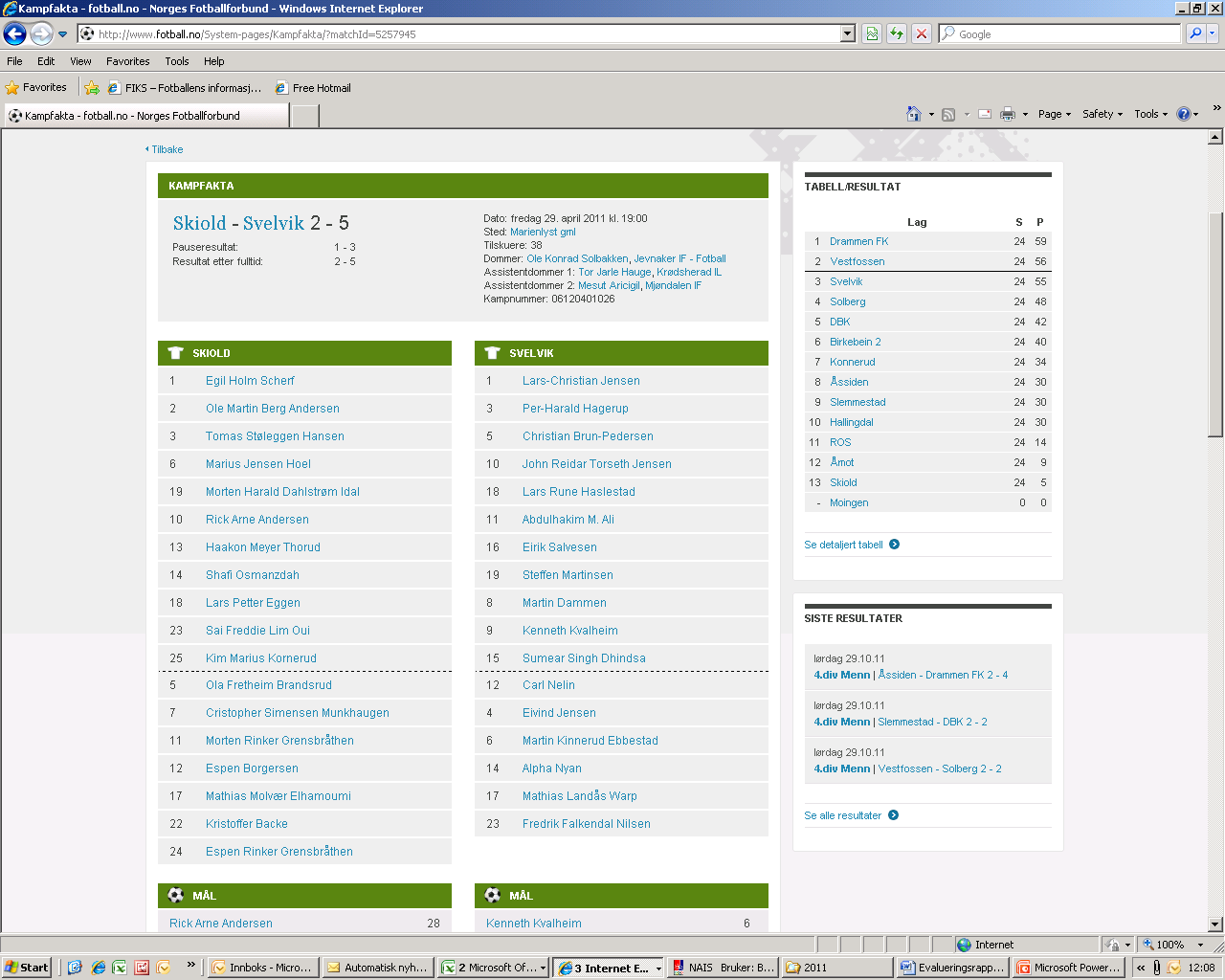Open the zoom level 100% dropdown
The height and width of the screenshot is (980, 1225).
[x=1201, y=945]
